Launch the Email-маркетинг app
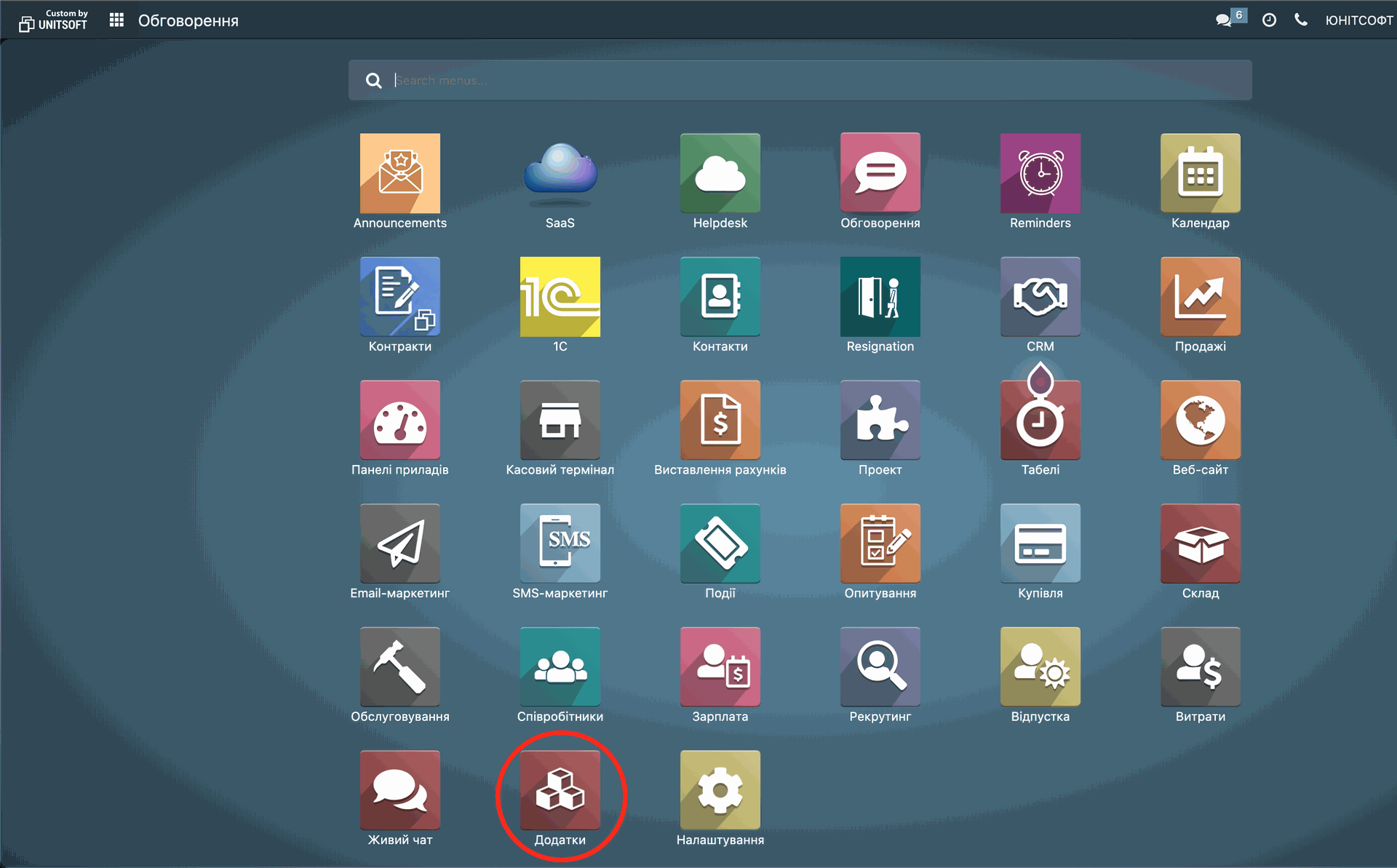 pyautogui.click(x=399, y=544)
